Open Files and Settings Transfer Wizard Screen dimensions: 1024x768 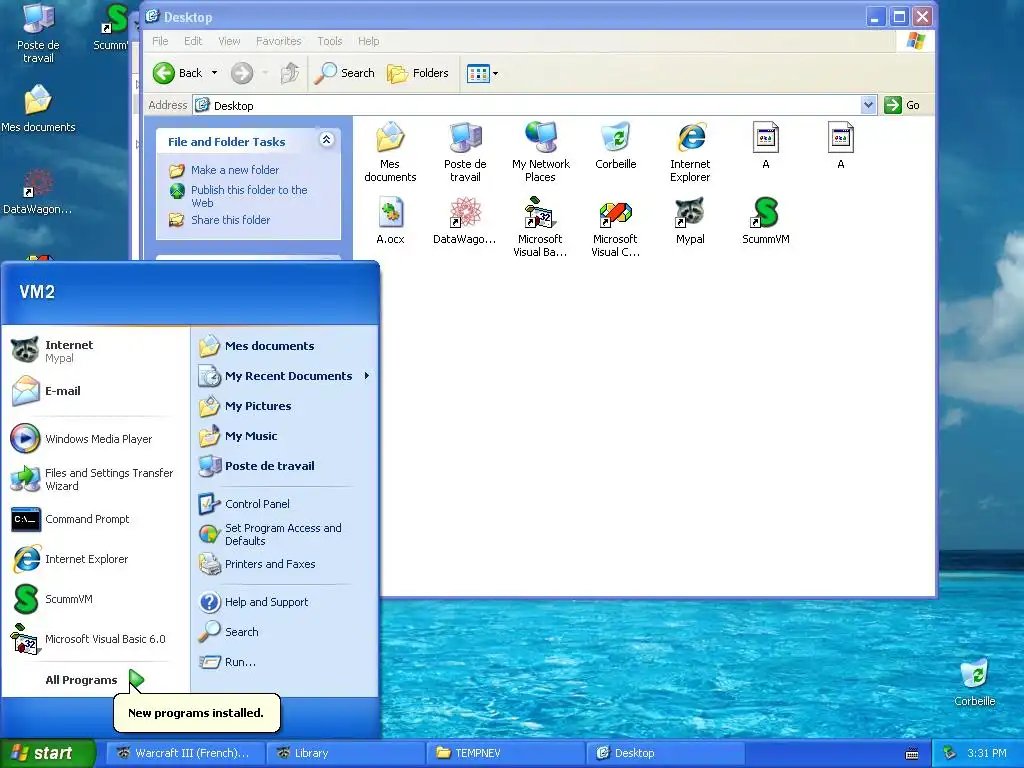pyautogui.click(x=95, y=479)
